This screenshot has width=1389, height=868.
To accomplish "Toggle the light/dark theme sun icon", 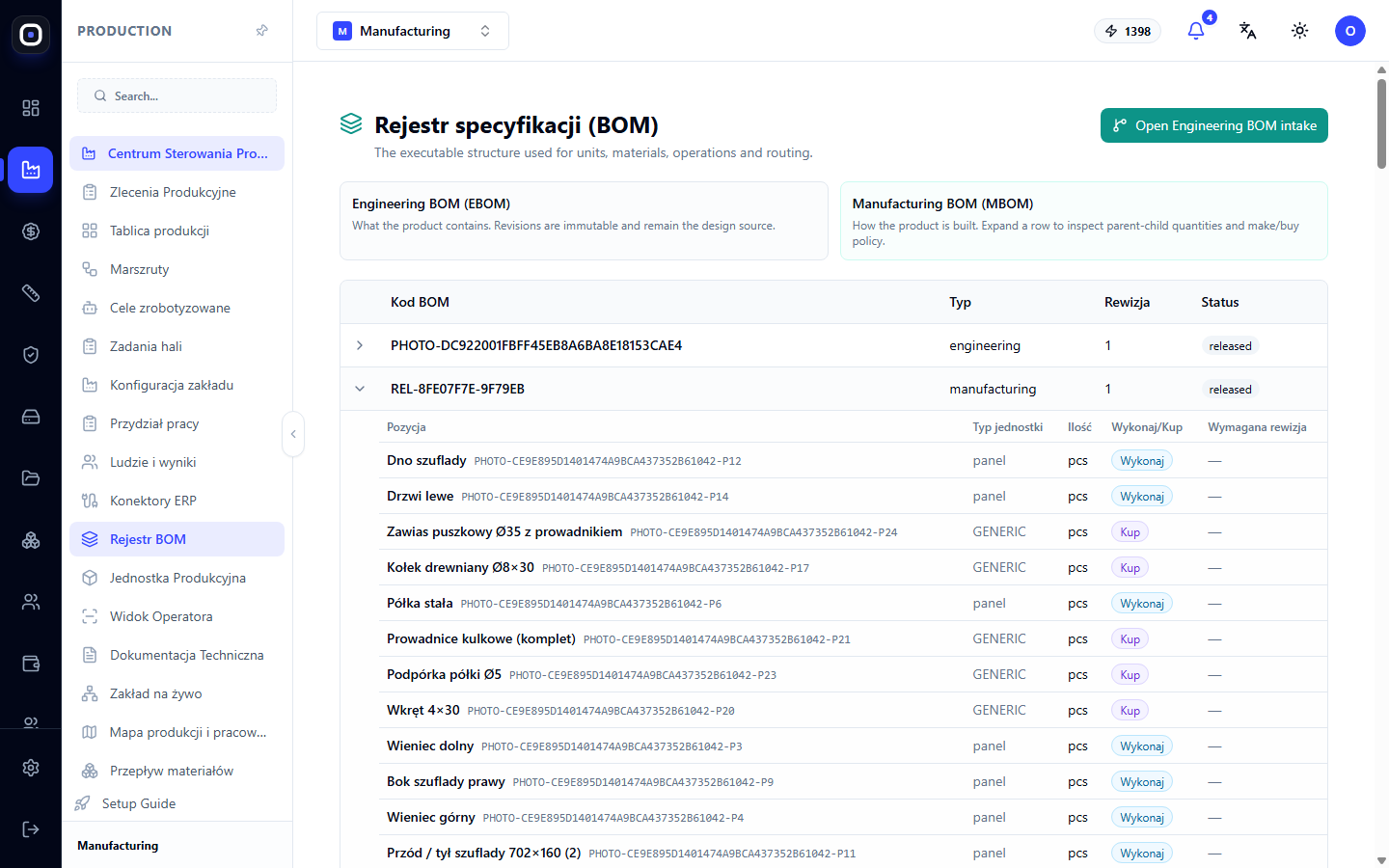I will coord(1300,31).
